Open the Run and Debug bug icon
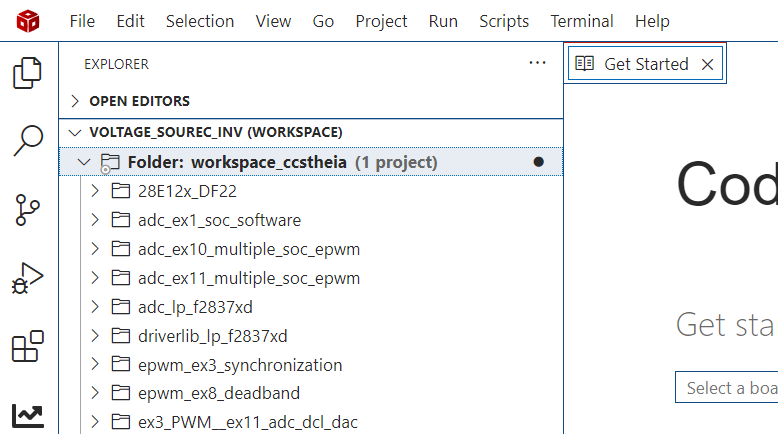778x434 pixels. pyautogui.click(x=27, y=278)
